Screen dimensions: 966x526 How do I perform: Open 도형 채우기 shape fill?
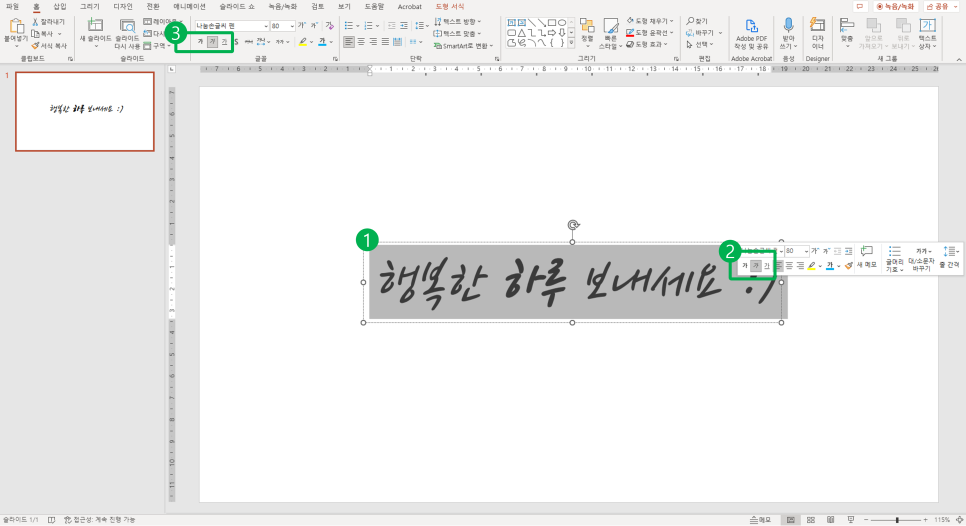coord(650,21)
